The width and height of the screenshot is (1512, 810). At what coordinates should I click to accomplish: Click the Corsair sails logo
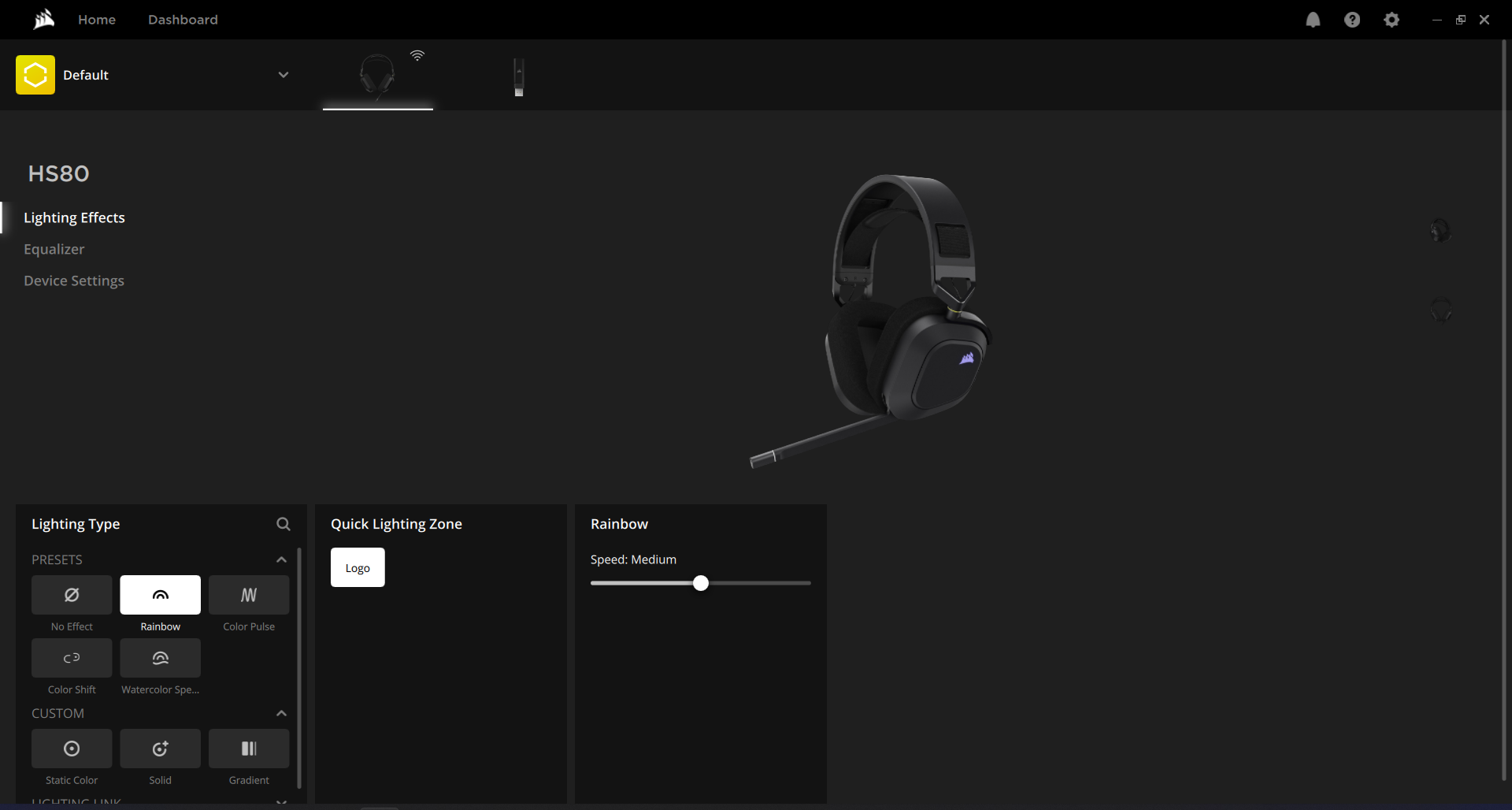tap(44, 19)
